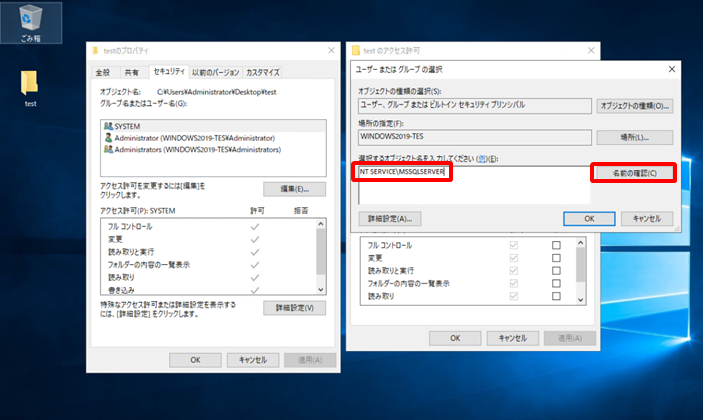Click the location field WINDOWS2019-TES
This screenshot has width=703, height=420.
click(475, 137)
